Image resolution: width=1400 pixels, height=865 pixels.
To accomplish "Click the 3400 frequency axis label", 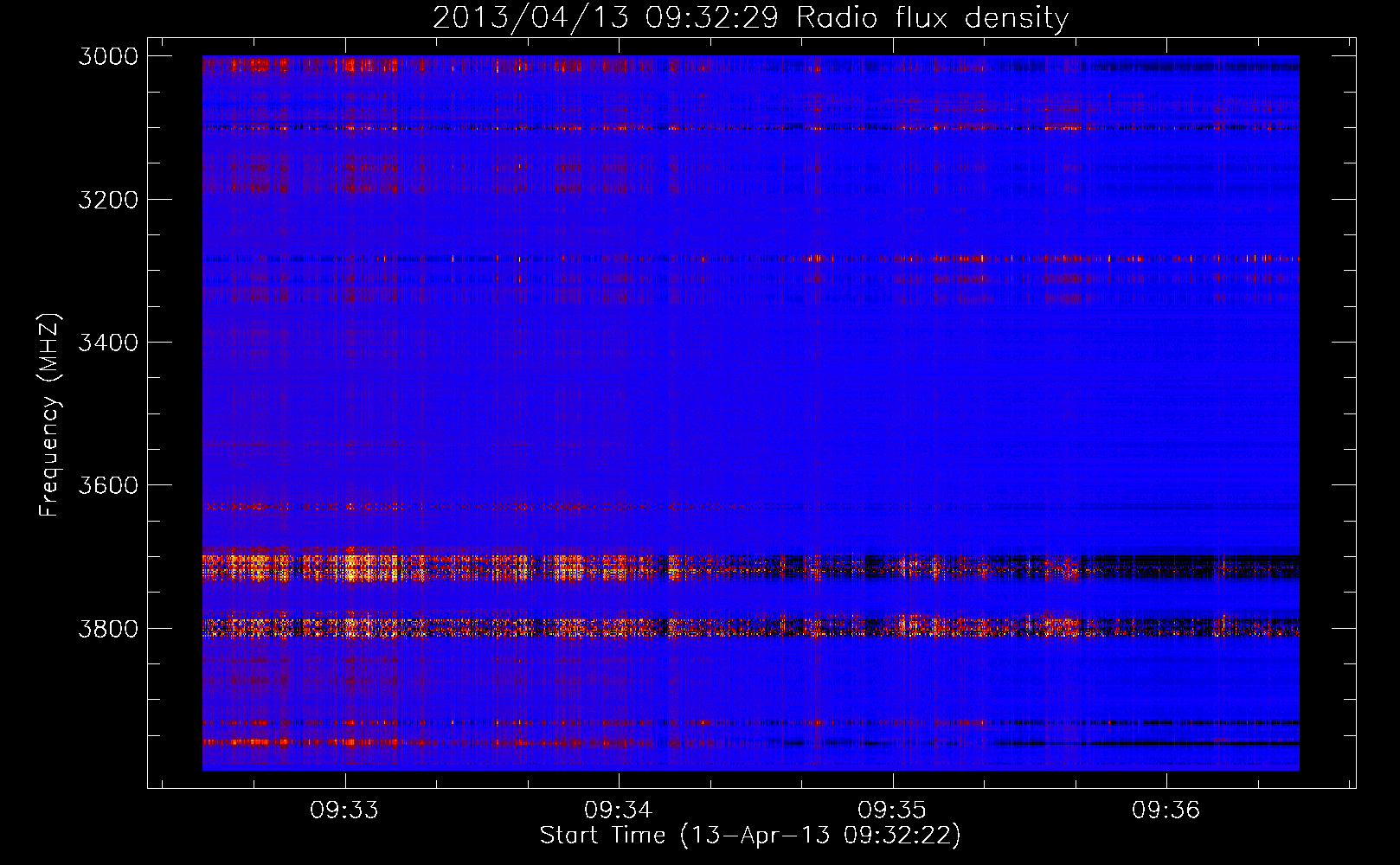I will click(x=108, y=343).
